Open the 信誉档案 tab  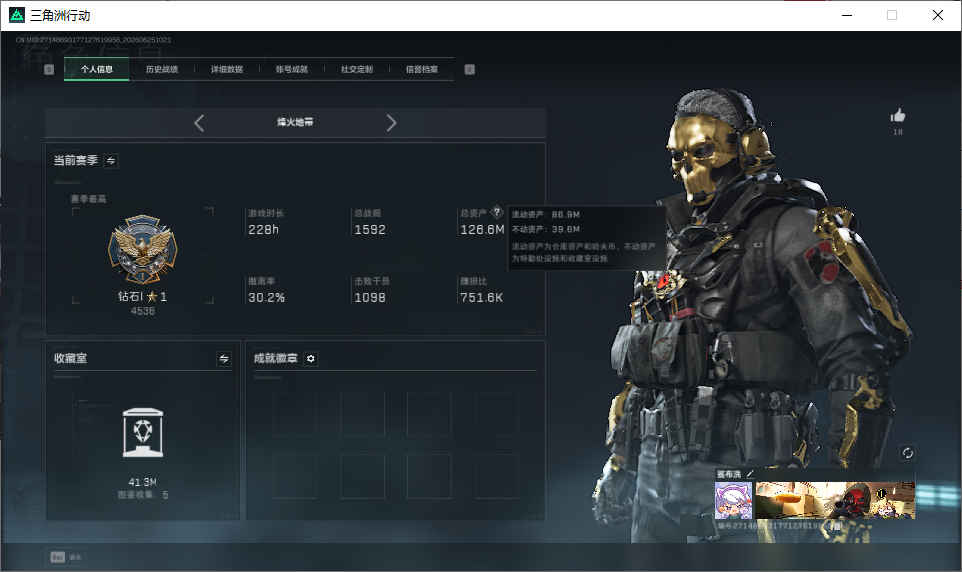[x=421, y=69]
